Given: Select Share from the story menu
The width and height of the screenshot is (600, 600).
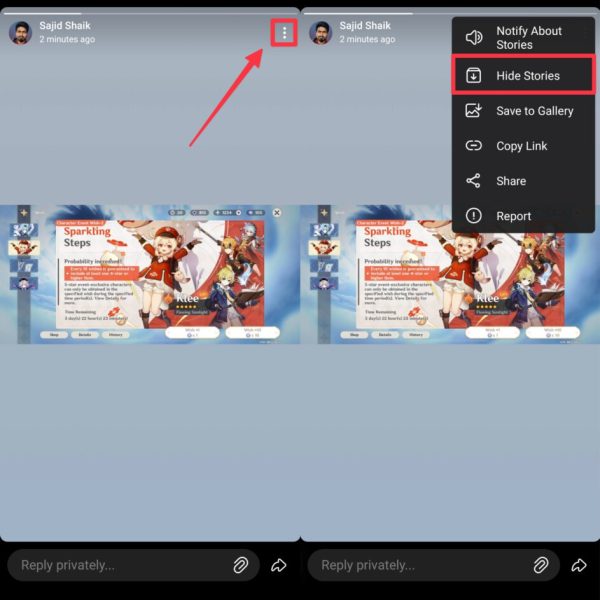Looking at the screenshot, I should point(523,181).
